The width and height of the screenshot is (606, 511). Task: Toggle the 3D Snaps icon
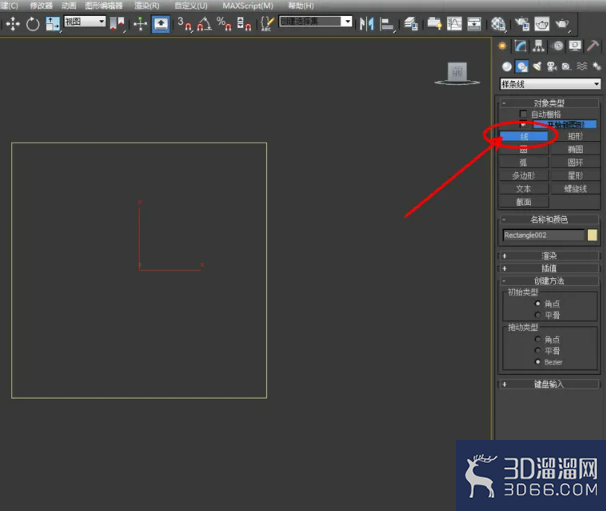(184, 24)
